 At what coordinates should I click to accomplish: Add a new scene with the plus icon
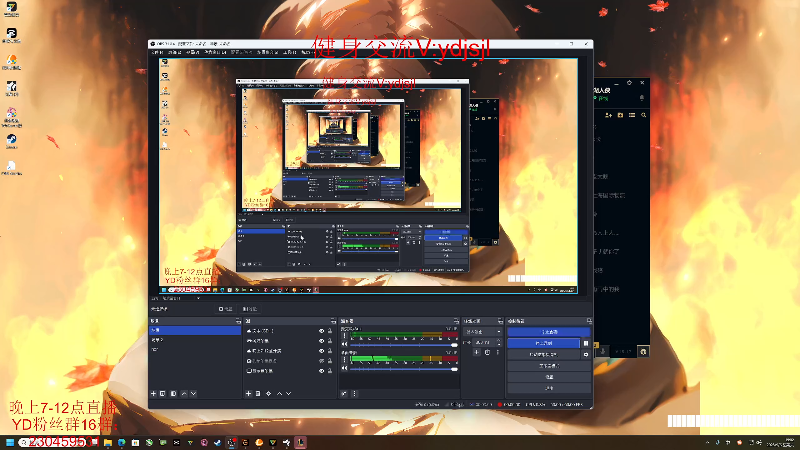153,393
